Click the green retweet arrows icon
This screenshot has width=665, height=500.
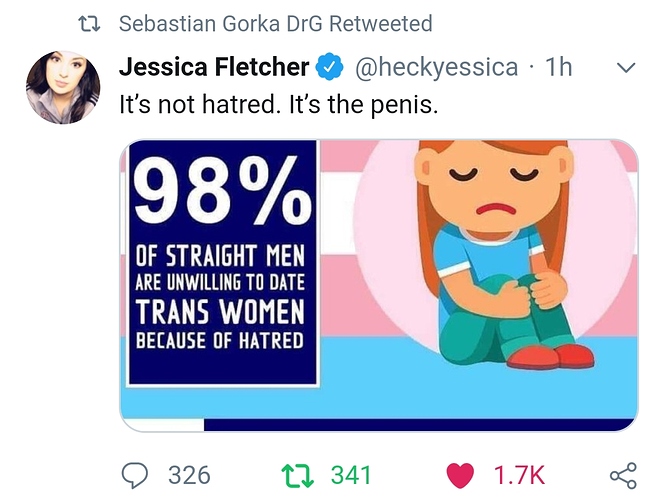[297, 475]
